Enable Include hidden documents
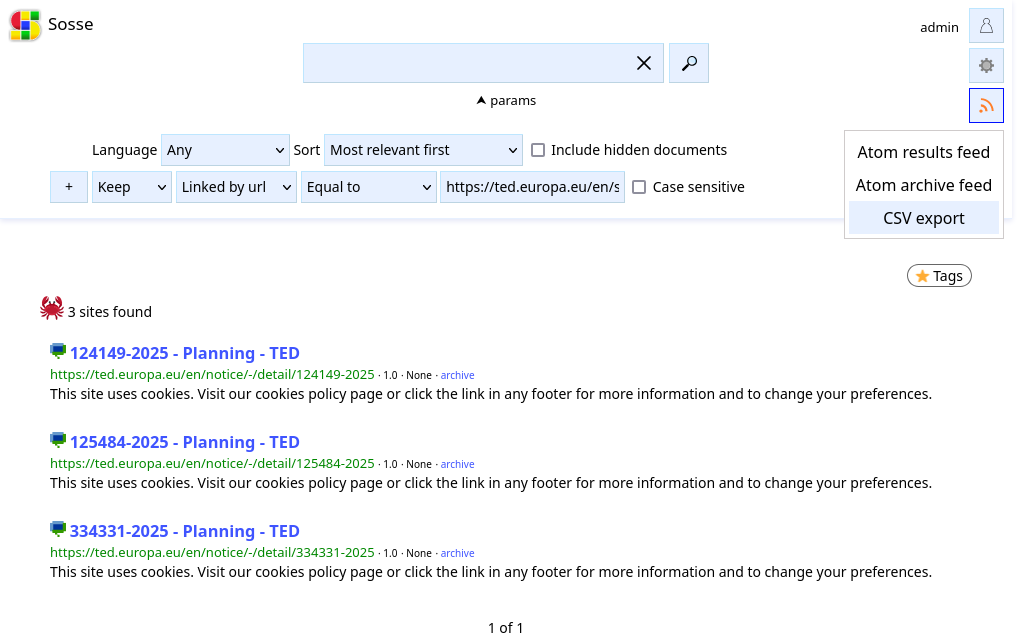This screenshot has width=1024, height=634. (x=538, y=150)
